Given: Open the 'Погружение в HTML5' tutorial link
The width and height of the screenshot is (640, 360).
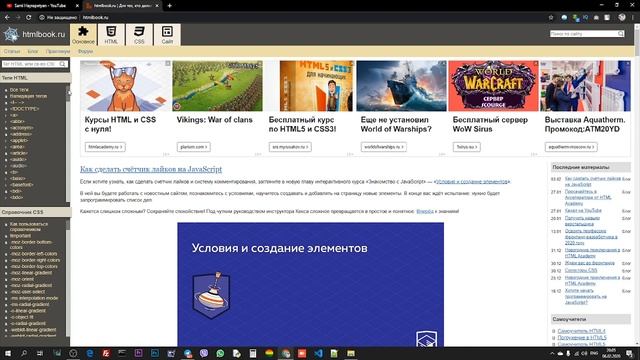Looking at the screenshot, I should coord(582,338).
